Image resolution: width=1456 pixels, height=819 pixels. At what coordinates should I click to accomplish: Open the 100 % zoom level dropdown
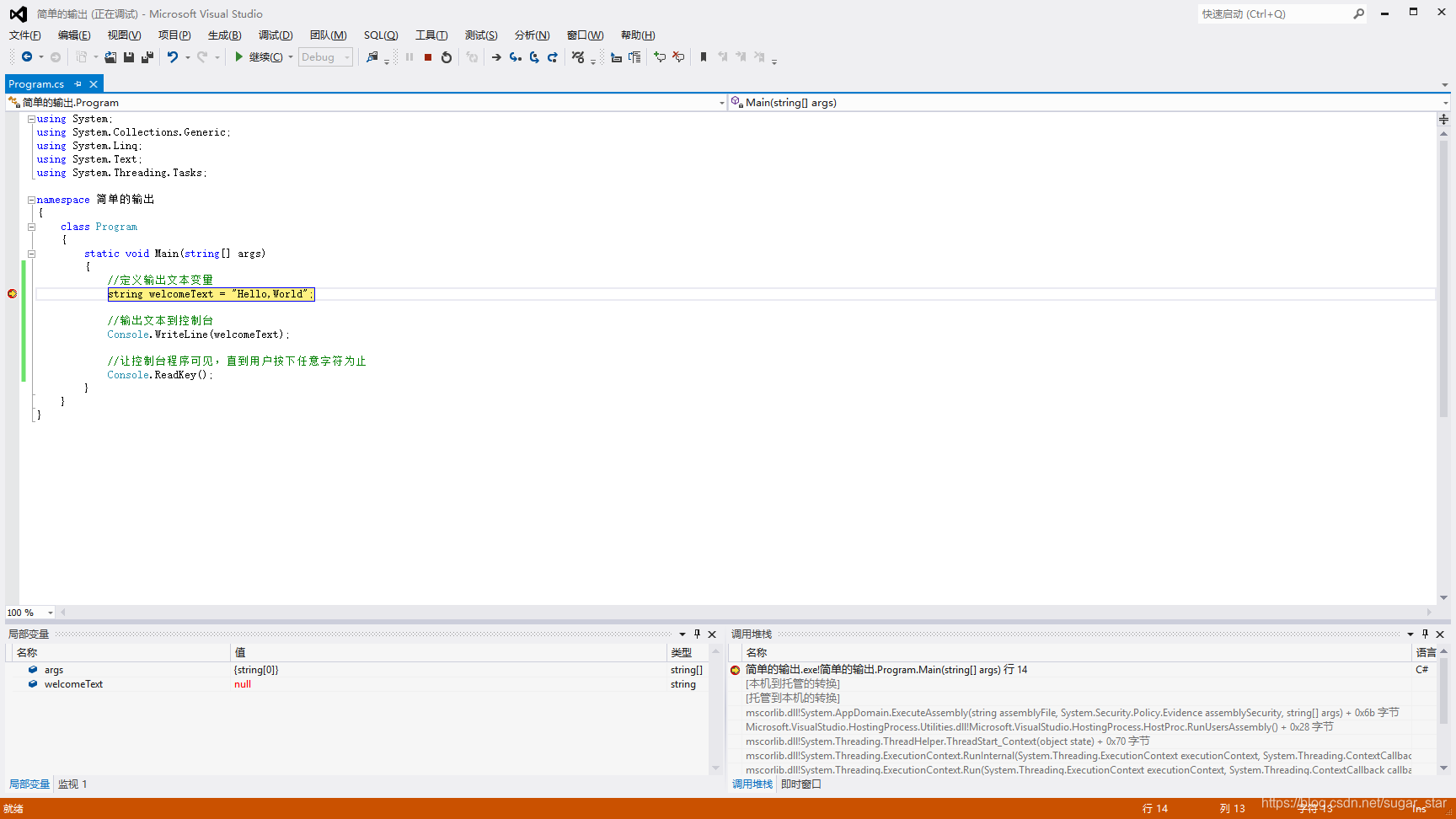click(x=51, y=613)
